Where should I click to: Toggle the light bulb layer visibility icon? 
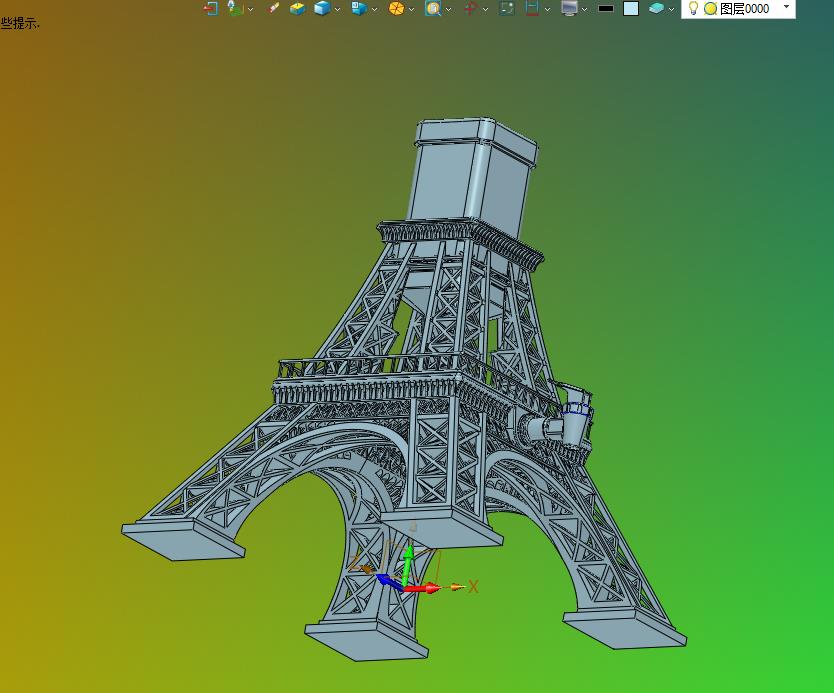coord(693,8)
